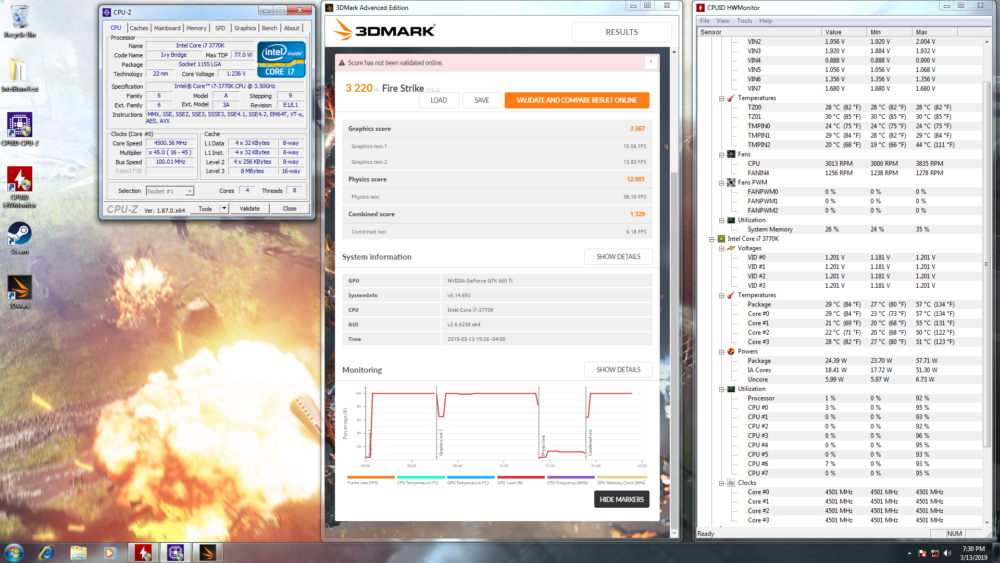1000x563 pixels.
Task: Show hidden icons in the system tray
Action: (x=909, y=553)
